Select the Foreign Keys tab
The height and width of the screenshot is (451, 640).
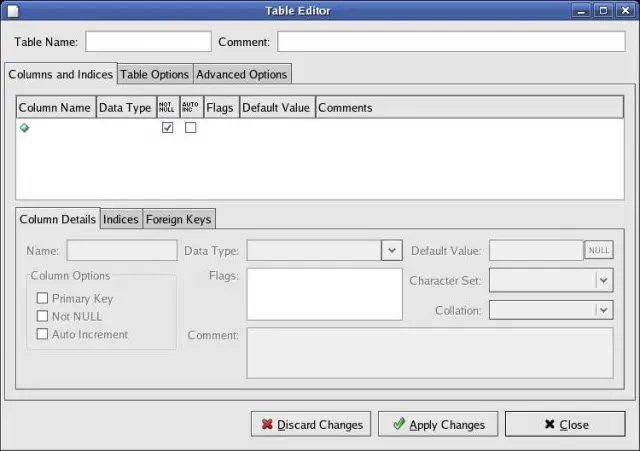click(x=179, y=219)
